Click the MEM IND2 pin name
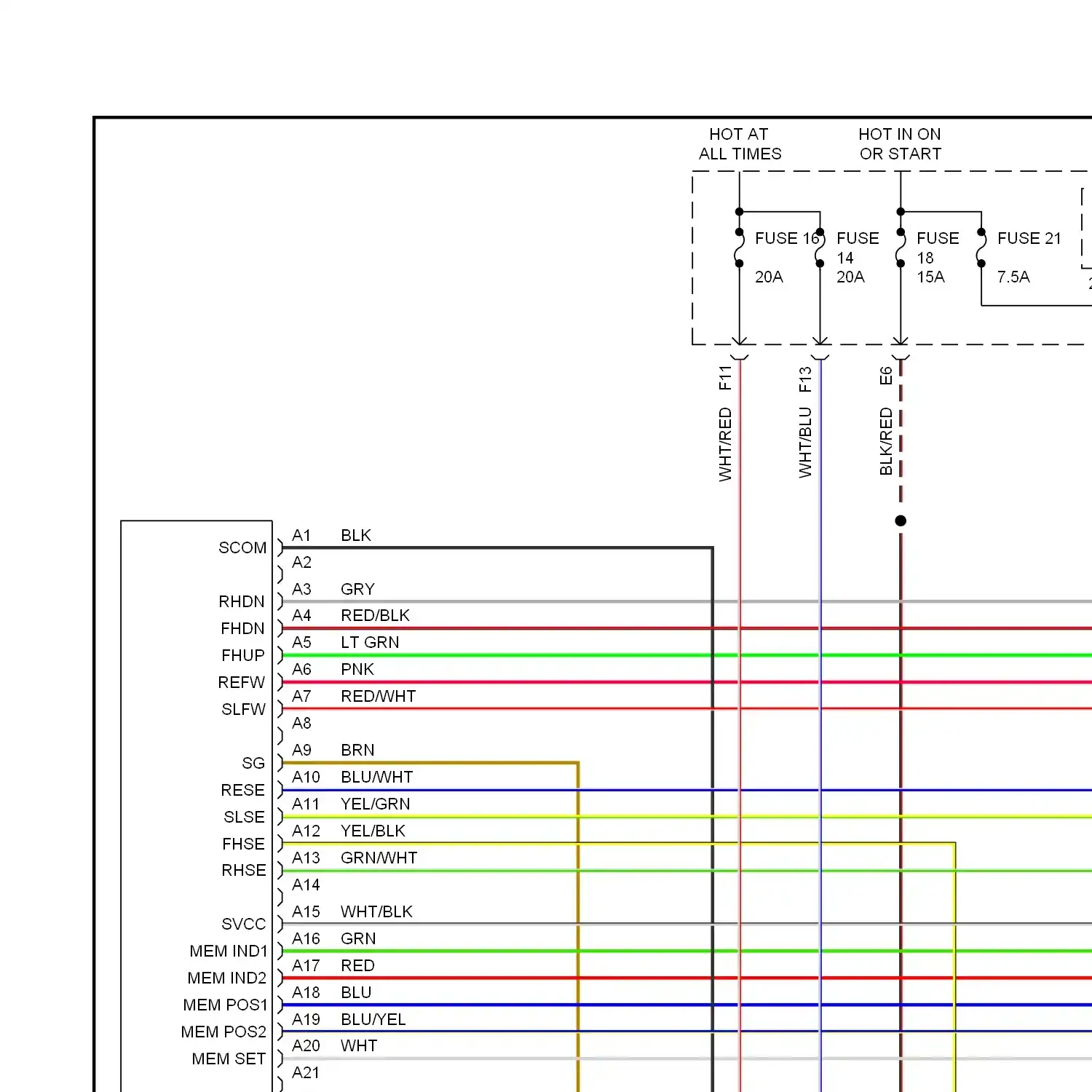The image size is (1092, 1092). (227, 978)
